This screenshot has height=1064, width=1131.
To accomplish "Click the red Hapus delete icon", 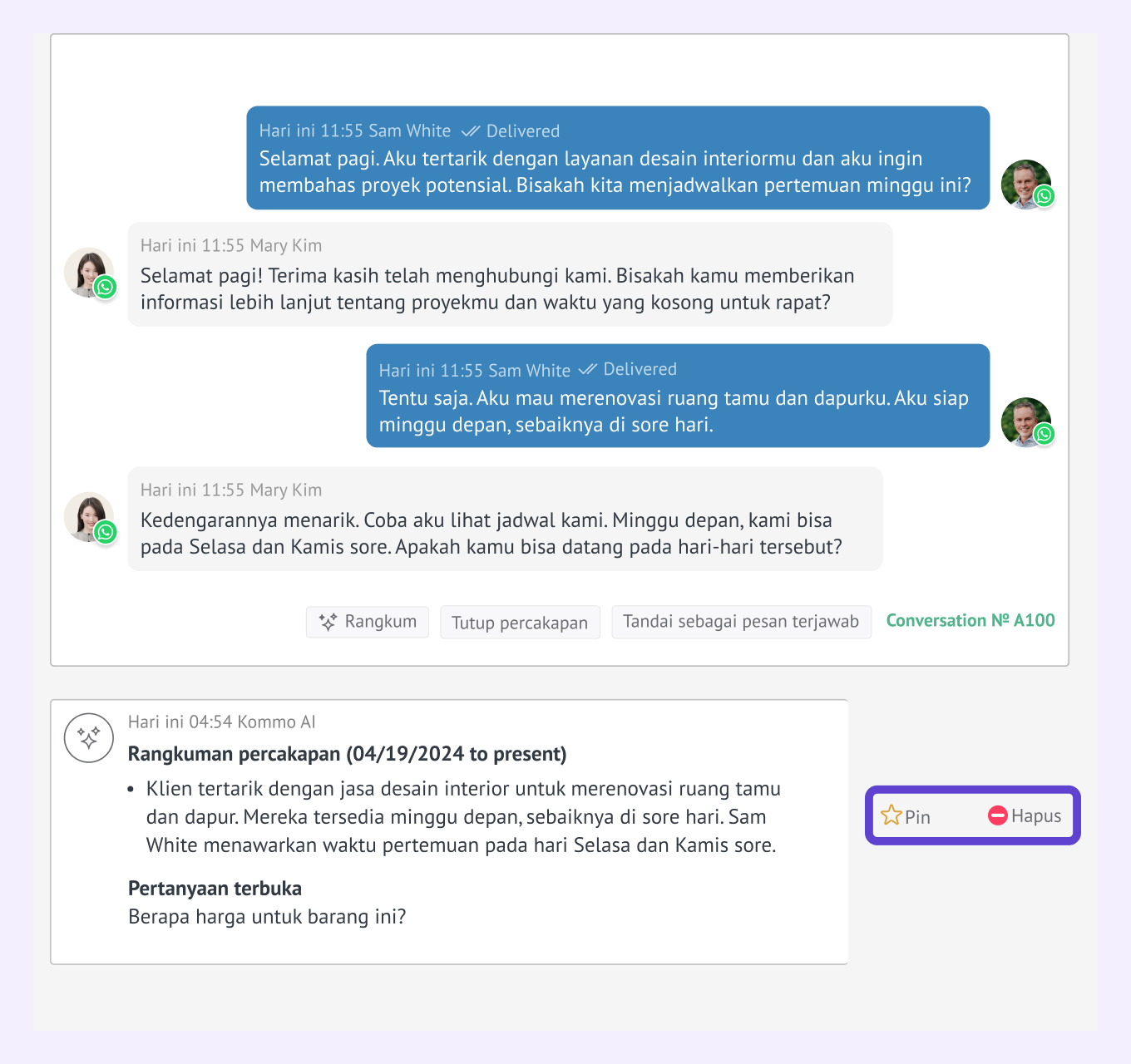I will (x=998, y=815).
